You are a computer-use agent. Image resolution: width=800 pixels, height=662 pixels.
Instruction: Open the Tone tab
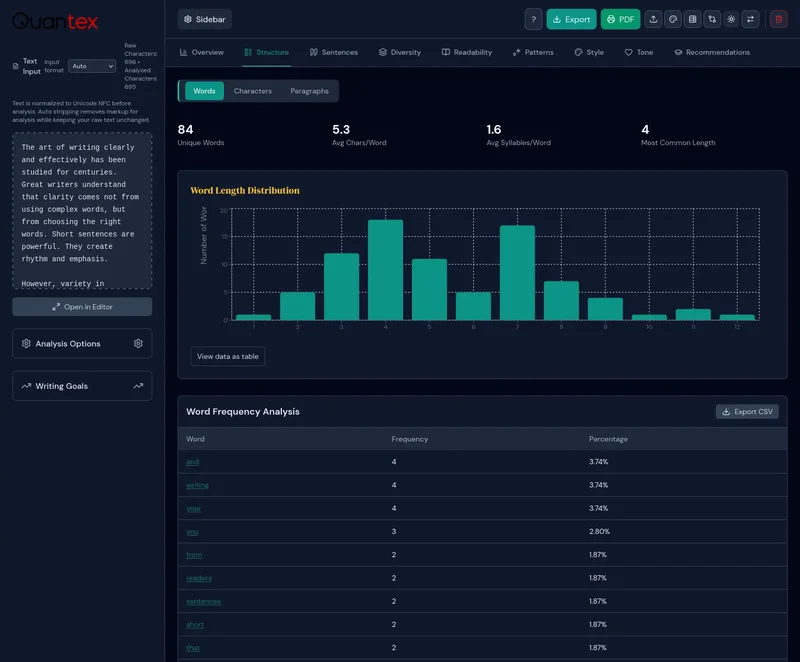[639, 52]
